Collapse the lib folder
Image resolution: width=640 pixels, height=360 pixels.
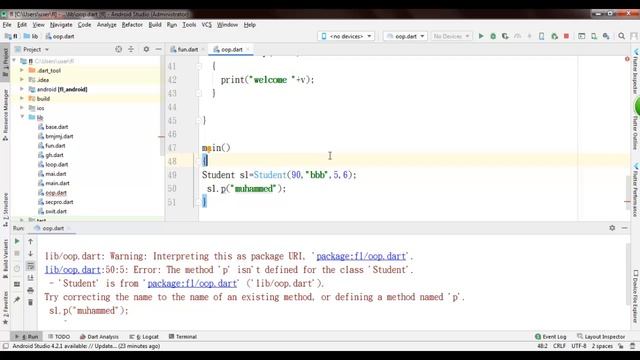point(22,117)
